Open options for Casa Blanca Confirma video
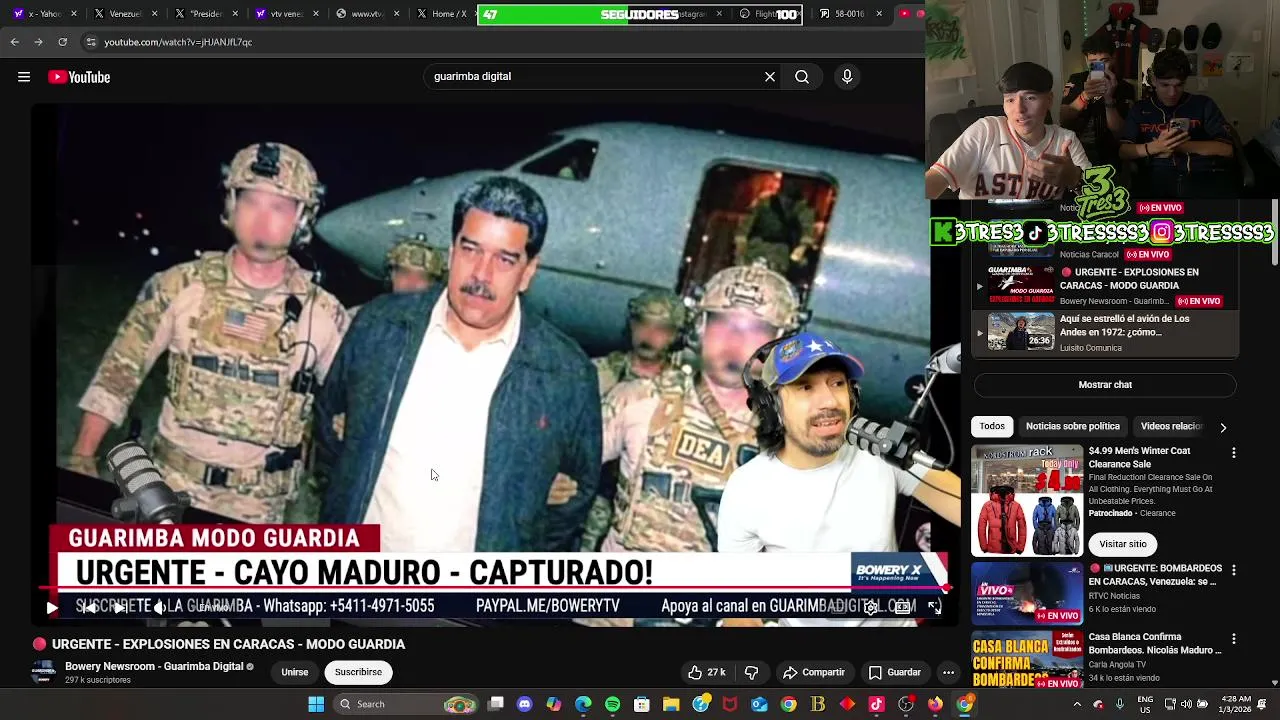The image size is (1280, 720). tap(1233, 639)
